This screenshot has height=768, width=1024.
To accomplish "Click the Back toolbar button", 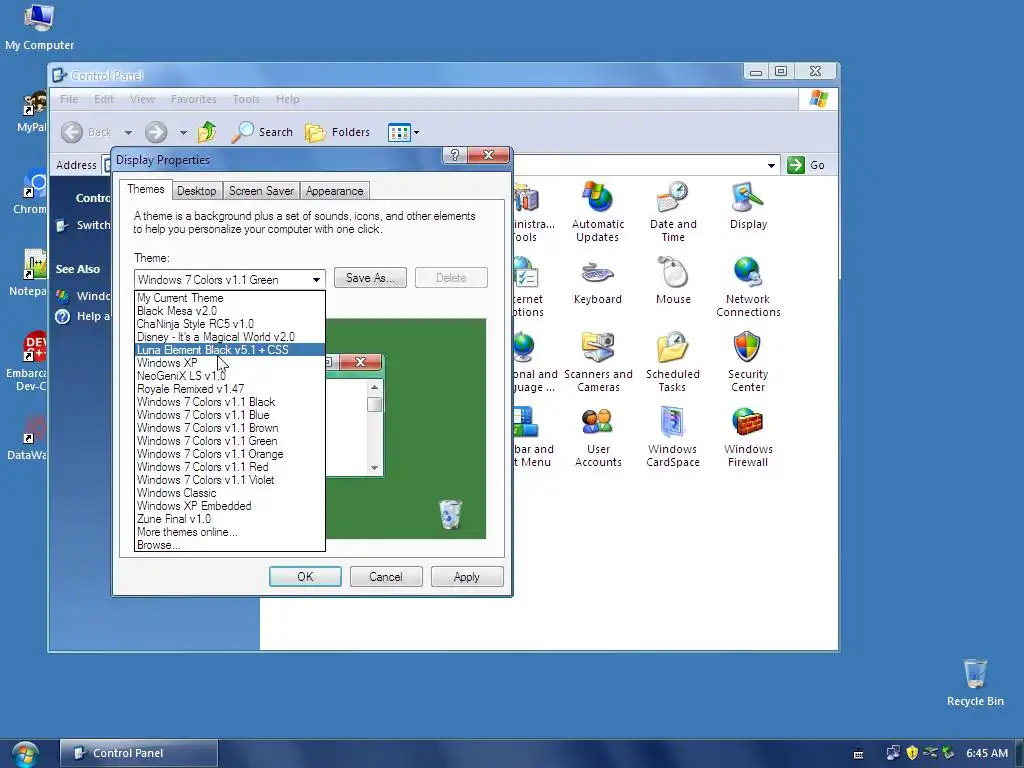I will pos(88,132).
